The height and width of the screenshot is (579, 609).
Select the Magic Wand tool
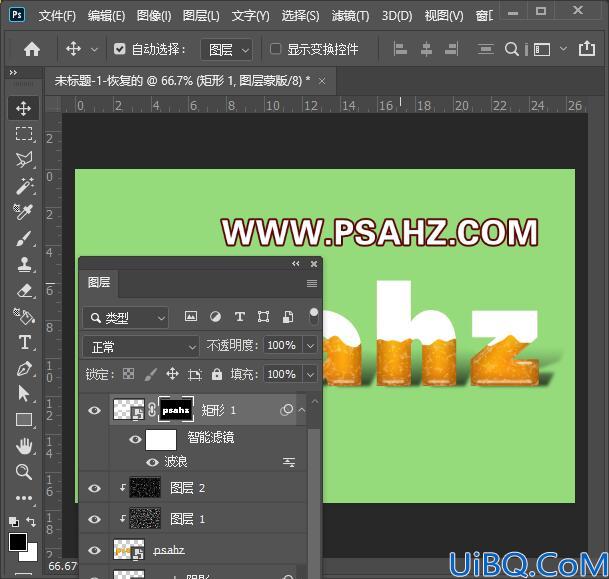(24, 186)
